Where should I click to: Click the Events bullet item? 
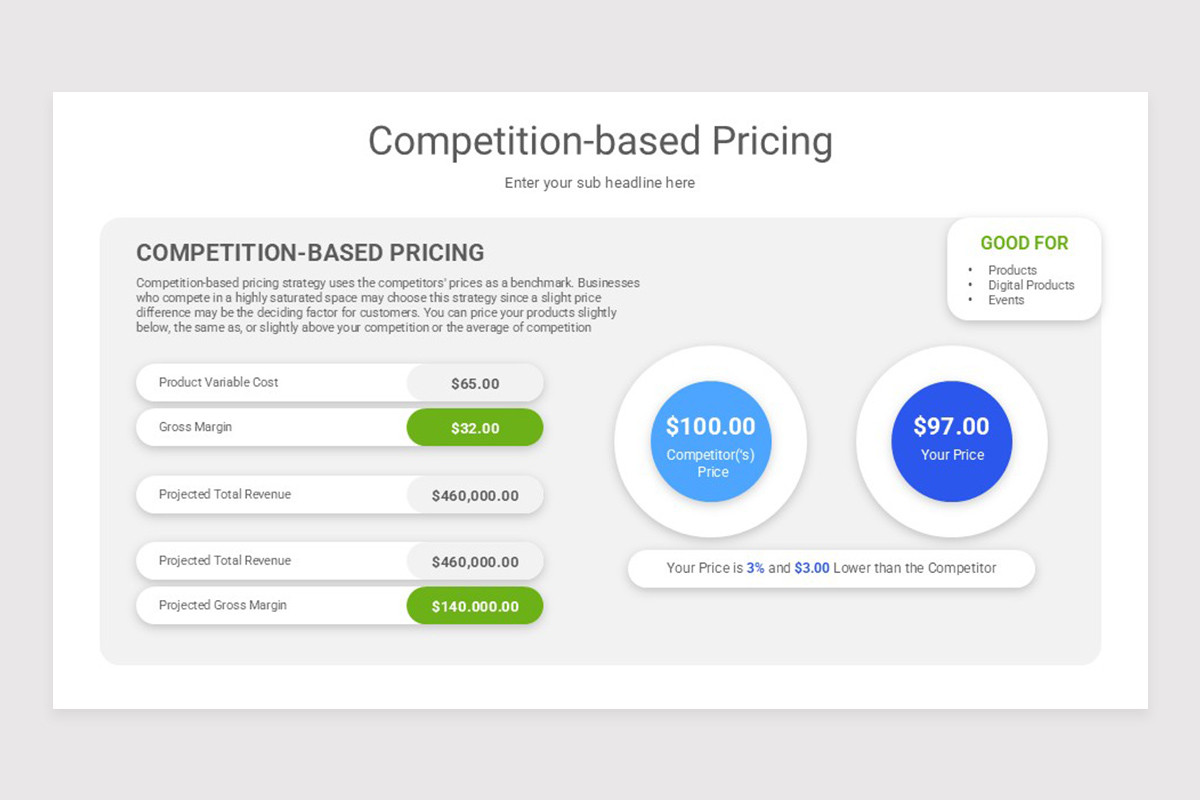click(1006, 300)
